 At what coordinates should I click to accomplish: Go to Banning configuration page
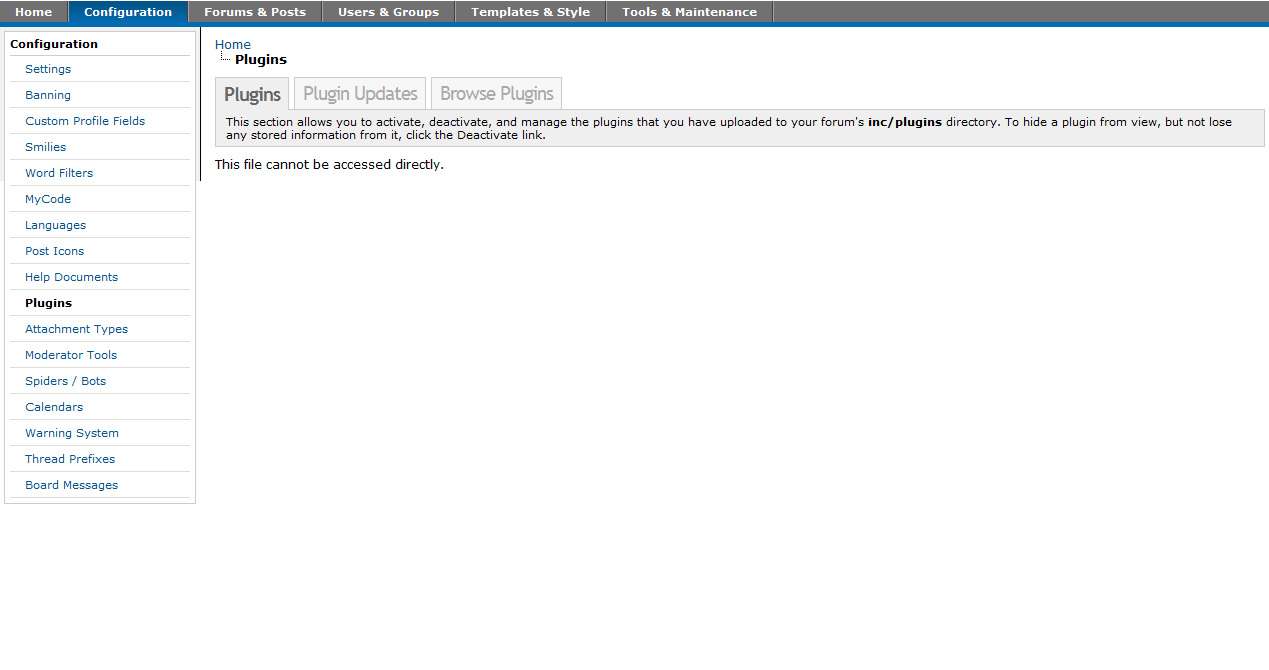point(48,95)
